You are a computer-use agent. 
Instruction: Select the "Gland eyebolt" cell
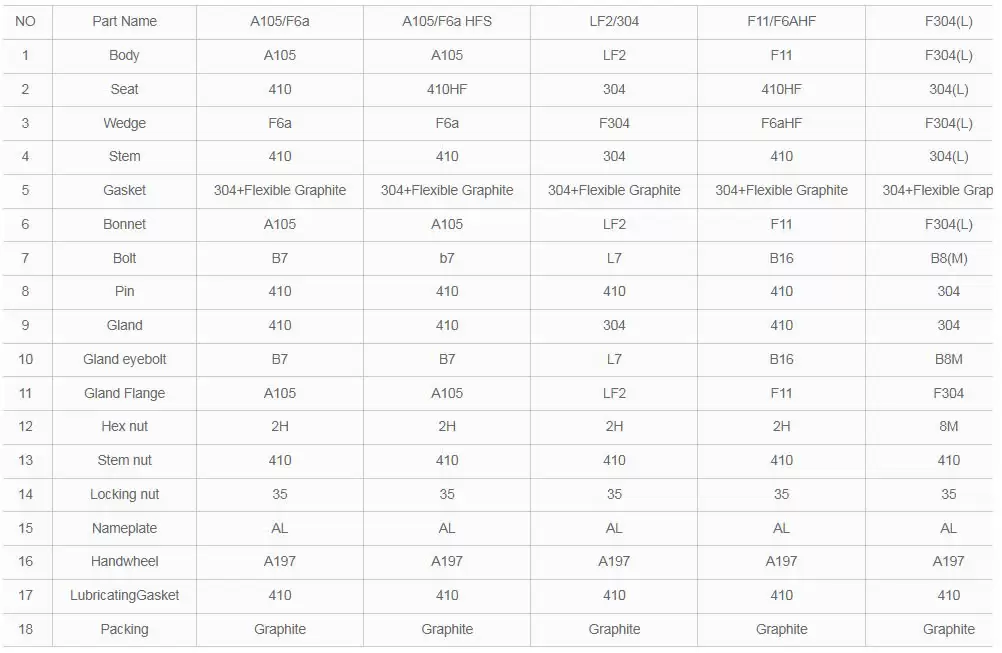(x=124, y=359)
